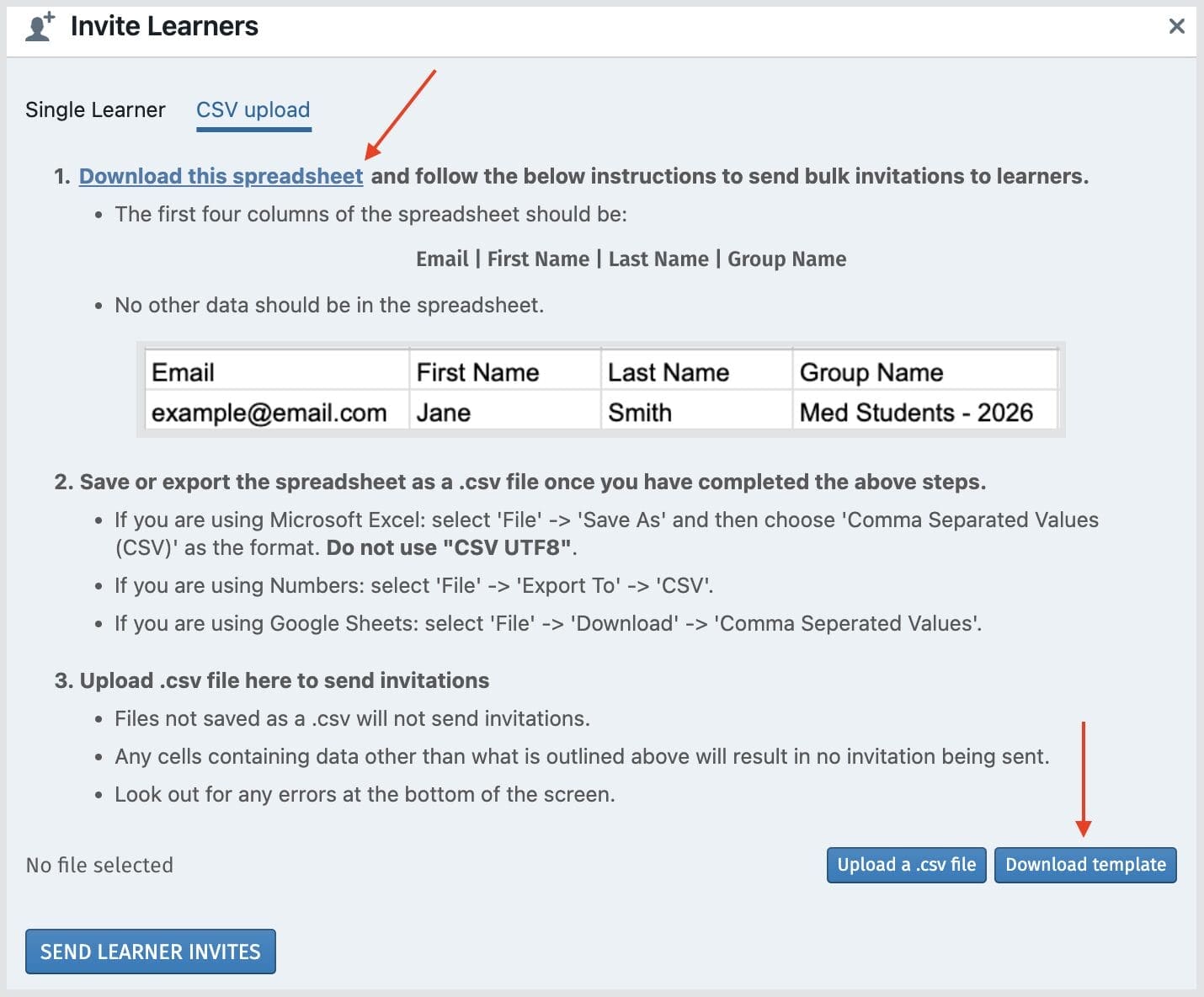Select the CSV upload tab
This screenshot has width=1204, height=997.
[x=253, y=110]
